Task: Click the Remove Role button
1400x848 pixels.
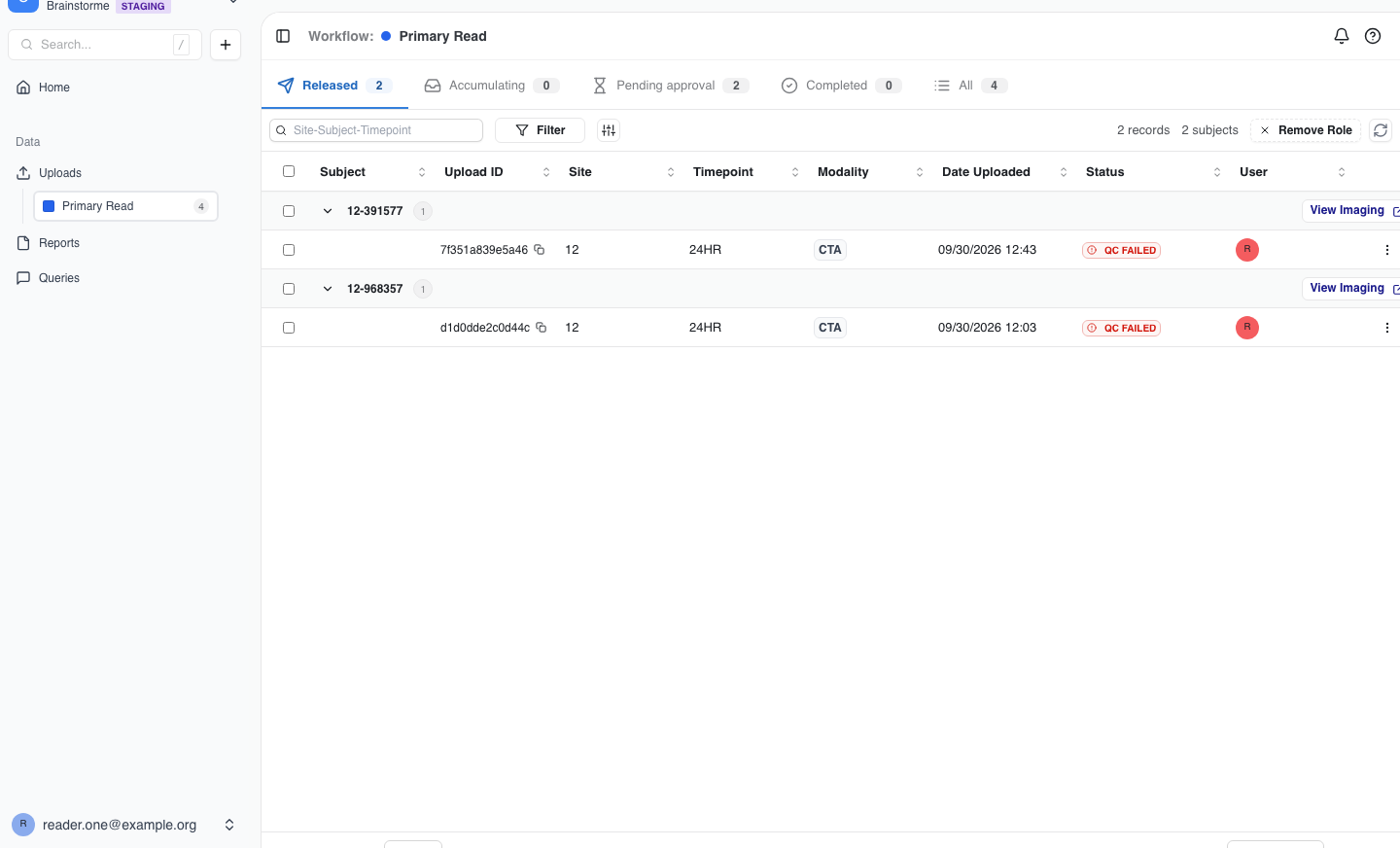Action: (x=1306, y=130)
